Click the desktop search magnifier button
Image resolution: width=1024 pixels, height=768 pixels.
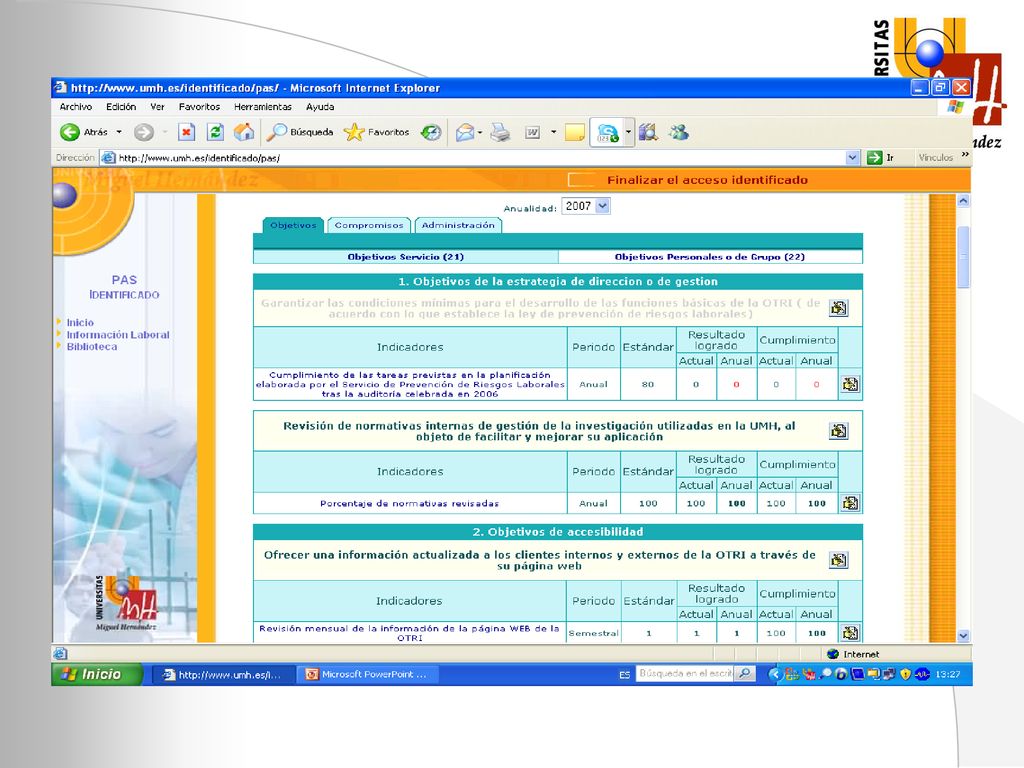point(744,673)
